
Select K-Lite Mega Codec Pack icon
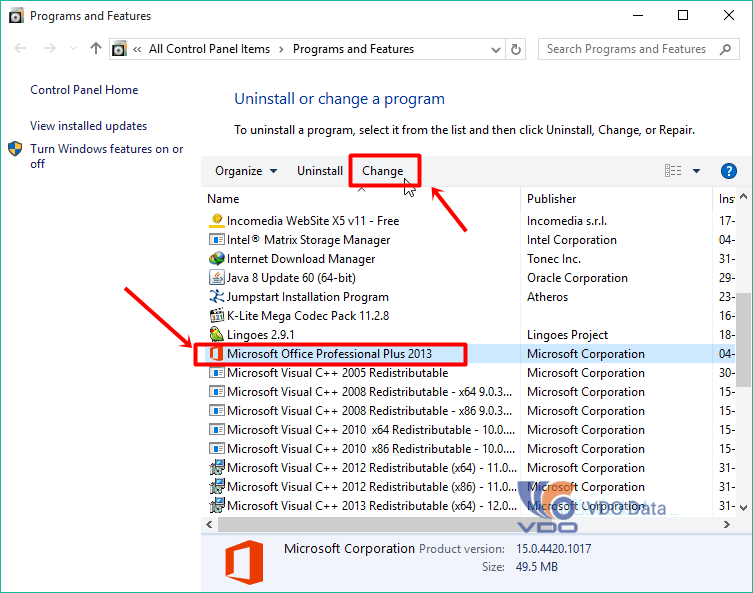click(217, 315)
